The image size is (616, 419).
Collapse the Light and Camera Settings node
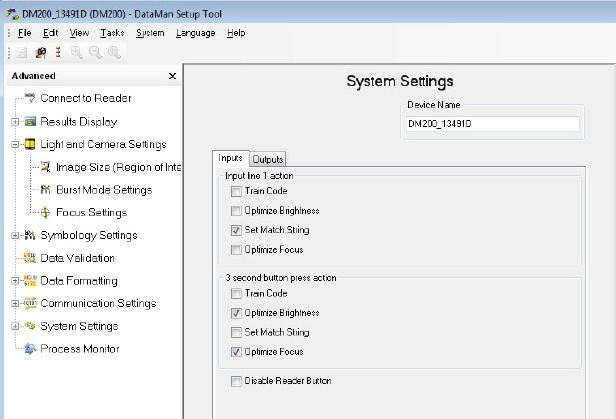15,145
